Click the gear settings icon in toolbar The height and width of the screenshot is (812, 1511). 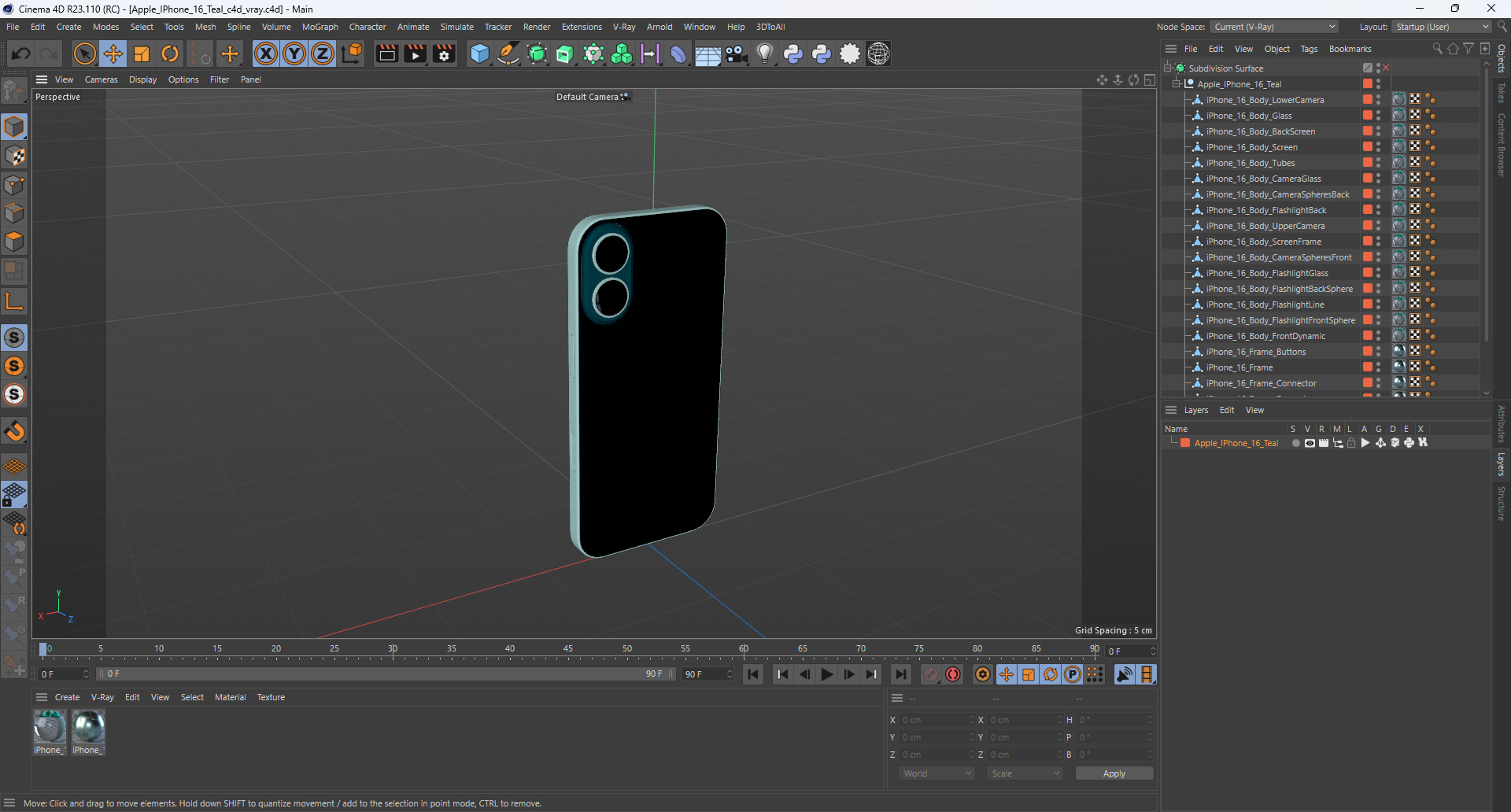[x=850, y=54]
